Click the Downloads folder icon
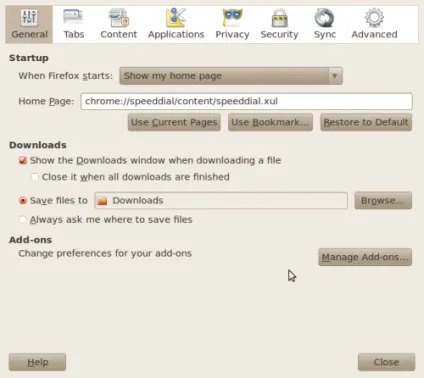 click(102, 201)
